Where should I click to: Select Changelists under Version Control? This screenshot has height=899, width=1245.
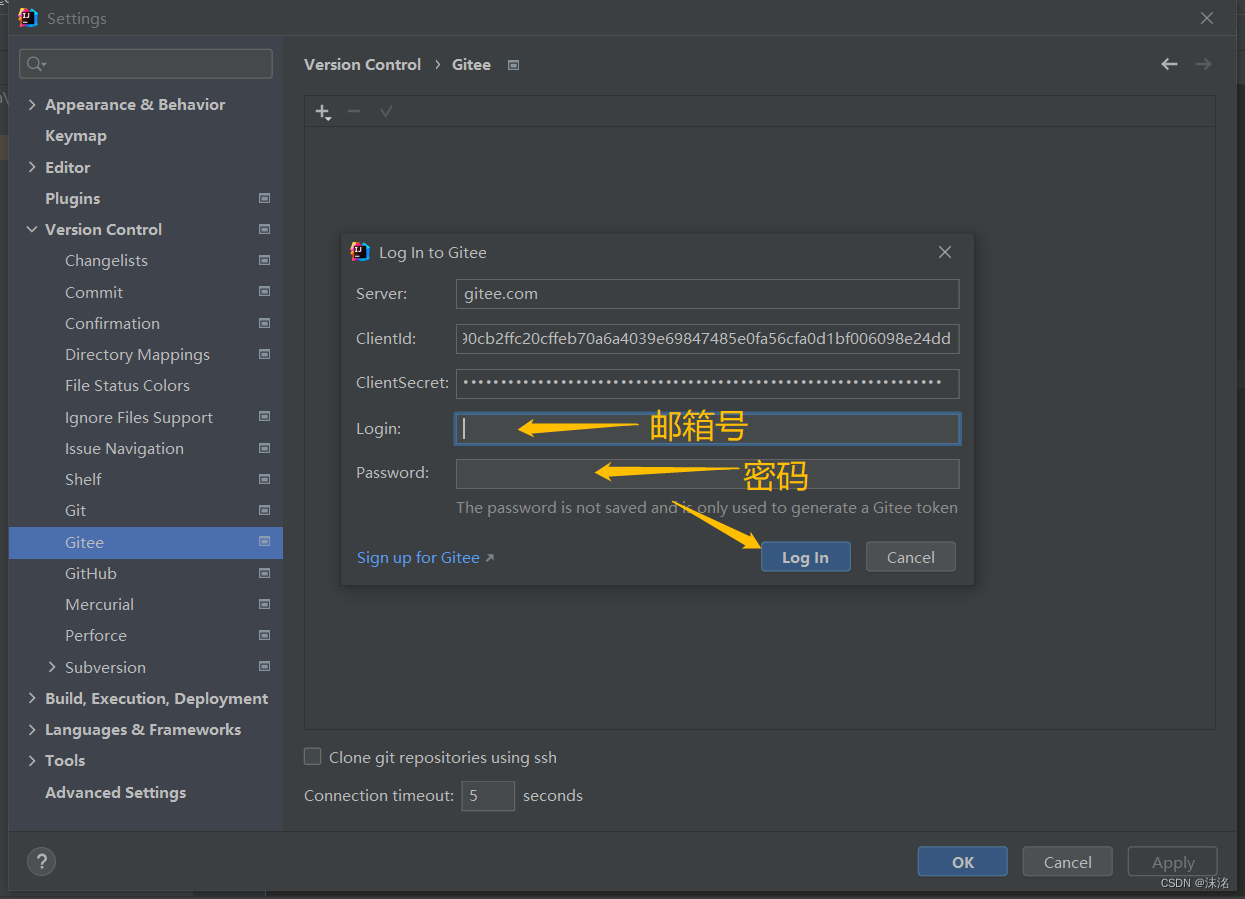[x=107, y=260]
